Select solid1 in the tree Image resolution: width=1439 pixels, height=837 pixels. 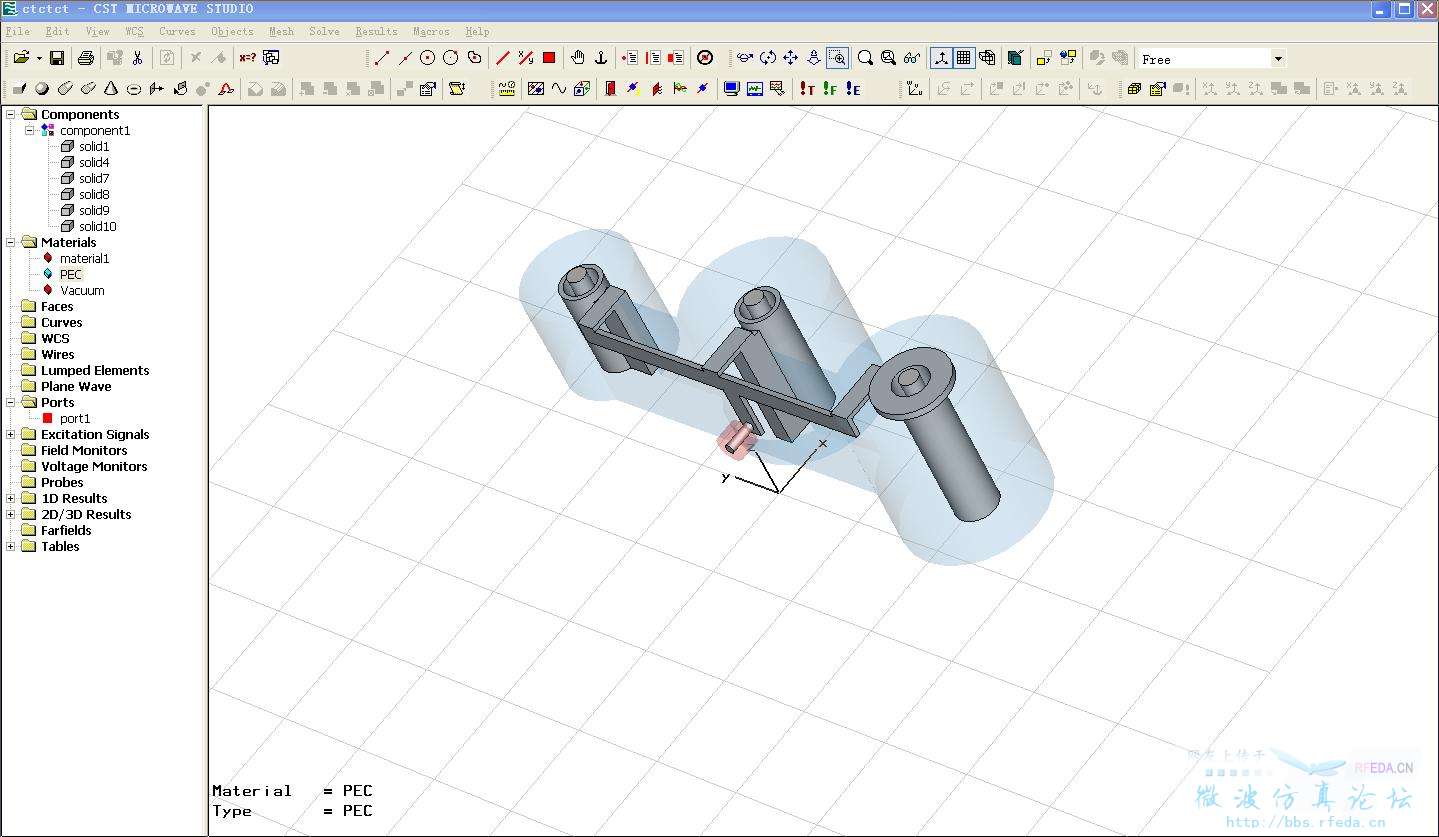(94, 146)
